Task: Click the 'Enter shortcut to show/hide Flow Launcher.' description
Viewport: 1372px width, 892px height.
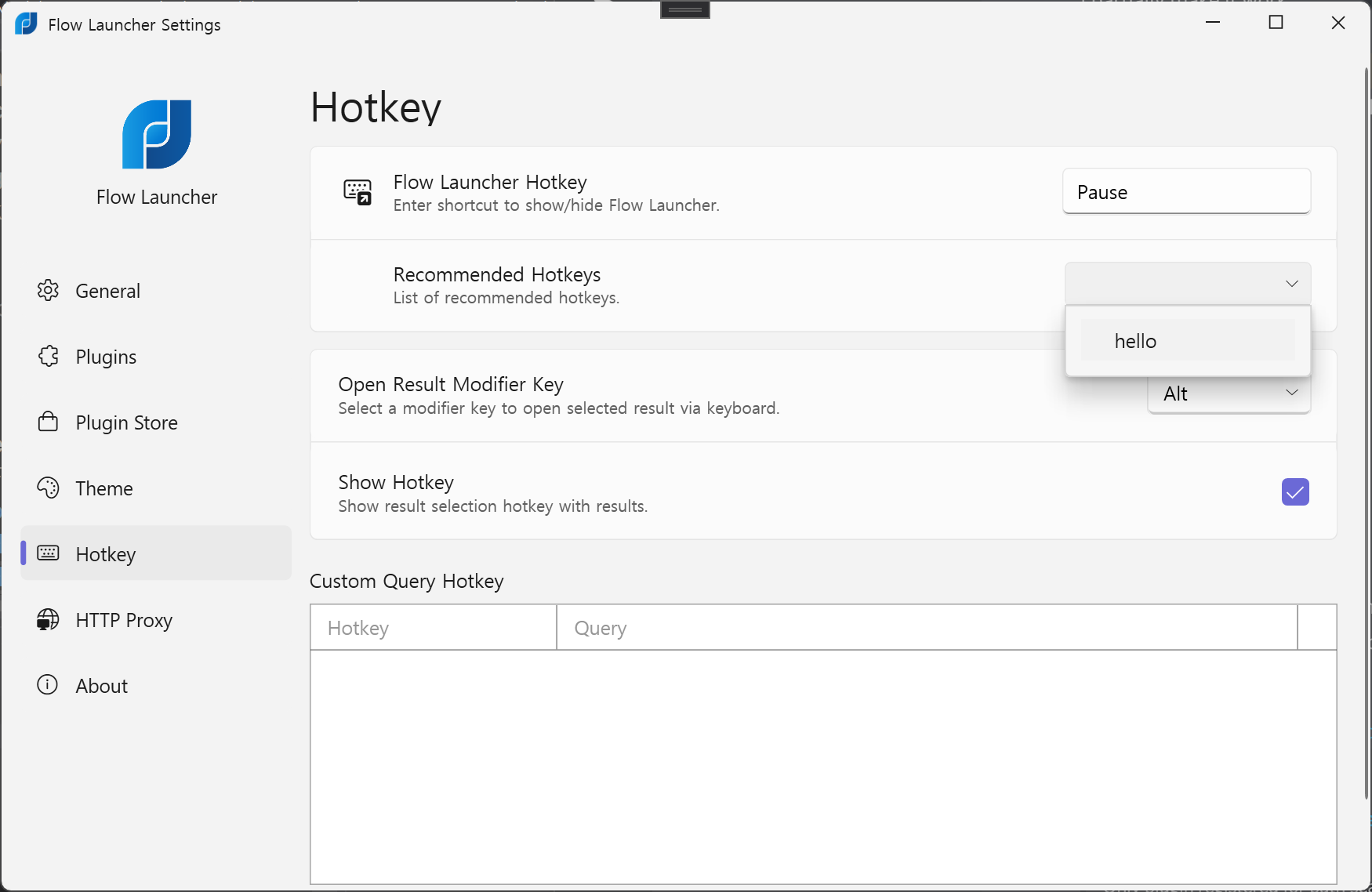Action: [557, 205]
